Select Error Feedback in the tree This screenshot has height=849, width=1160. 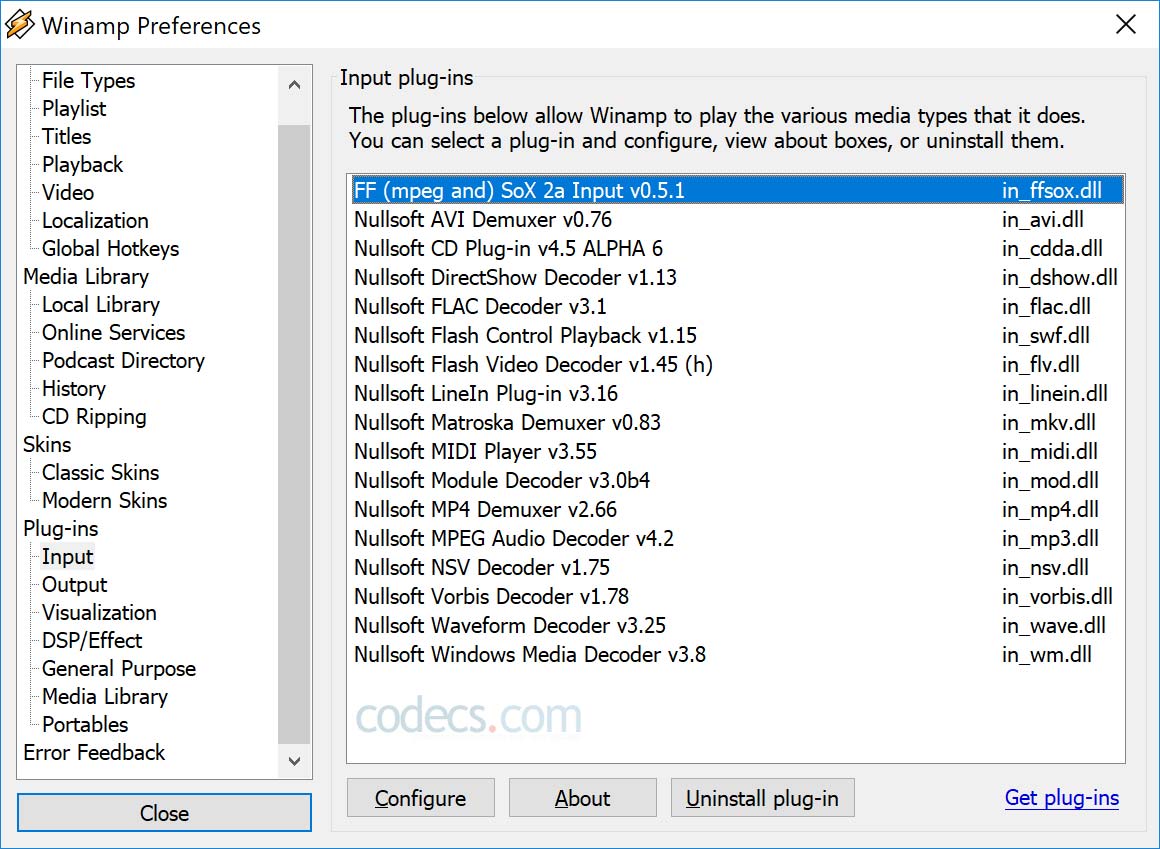coord(94,753)
